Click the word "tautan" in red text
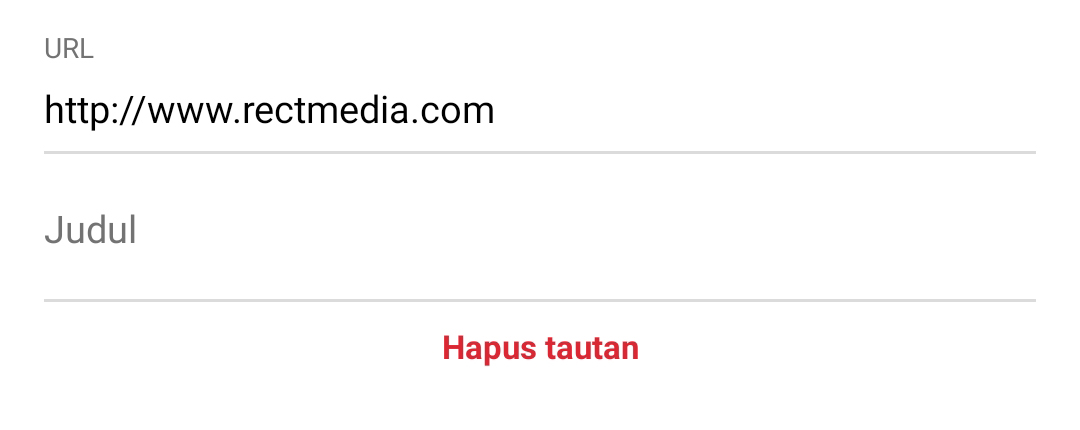Image resolution: width=1080 pixels, height=430 pixels. 592,349
